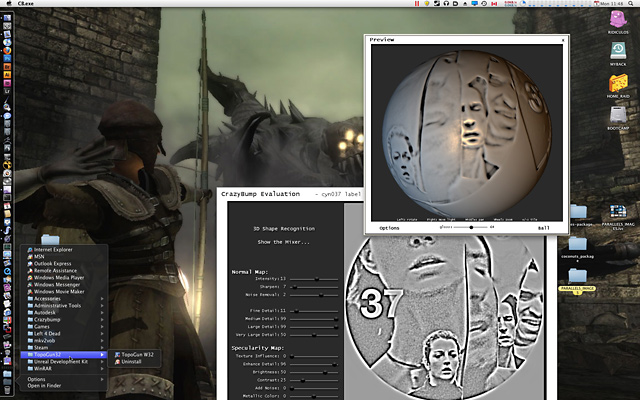Image resolution: width=640 pixels, height=400 pixels.
Task: Click the Sharpen slider
Action: 314,287
